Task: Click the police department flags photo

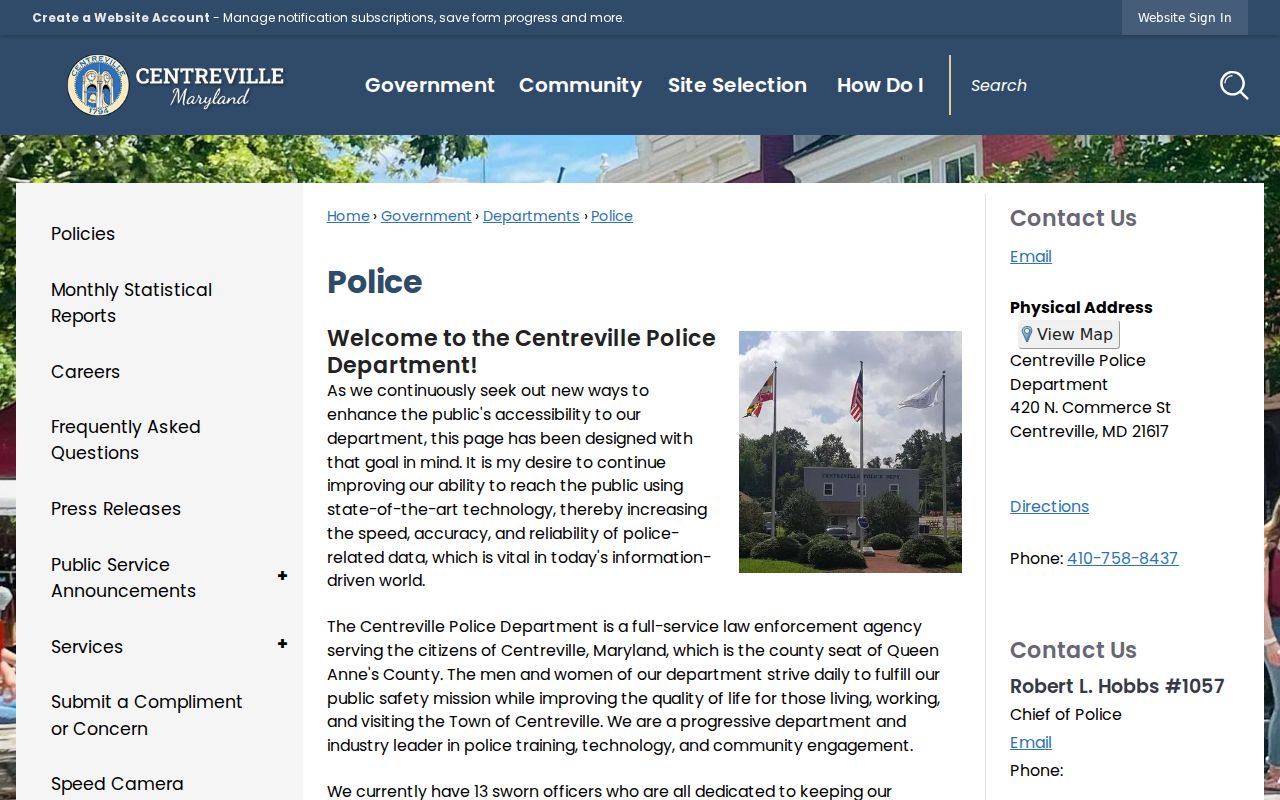Action: coord(850,452)
